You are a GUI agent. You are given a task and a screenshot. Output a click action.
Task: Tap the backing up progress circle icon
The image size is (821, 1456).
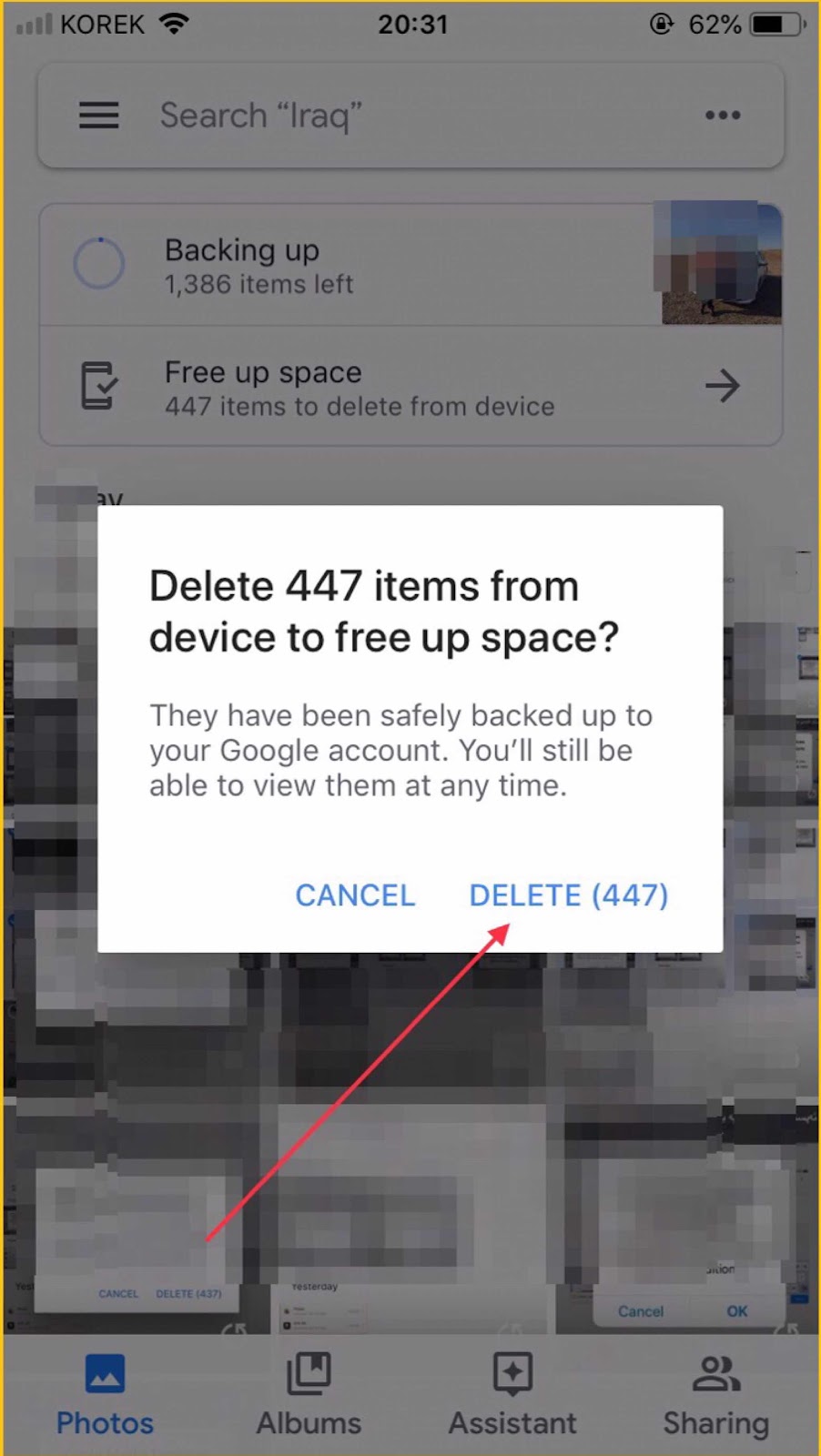point(98,264)
